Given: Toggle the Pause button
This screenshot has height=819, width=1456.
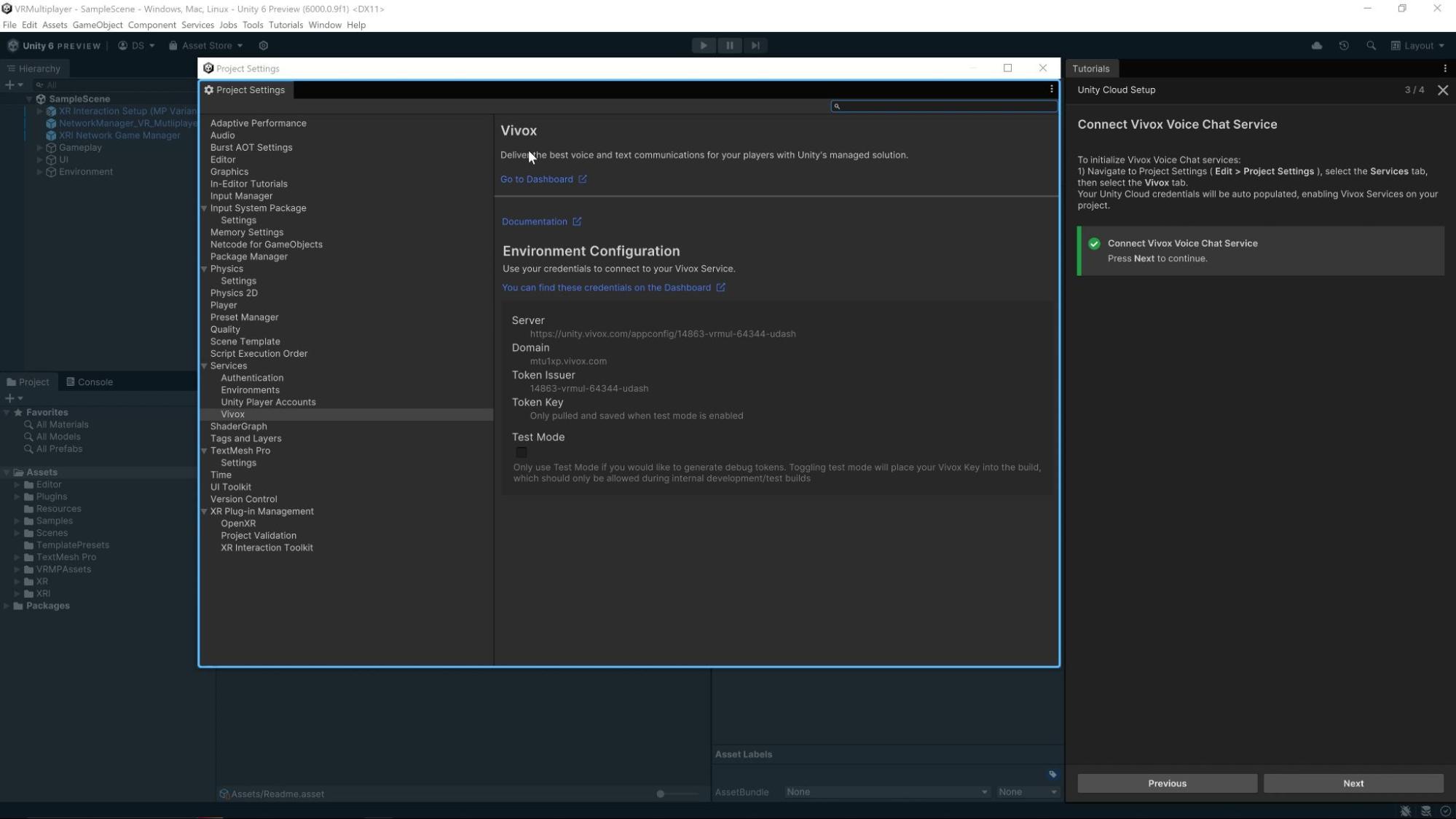Looking at the screenshot, I should click(729, 45).
